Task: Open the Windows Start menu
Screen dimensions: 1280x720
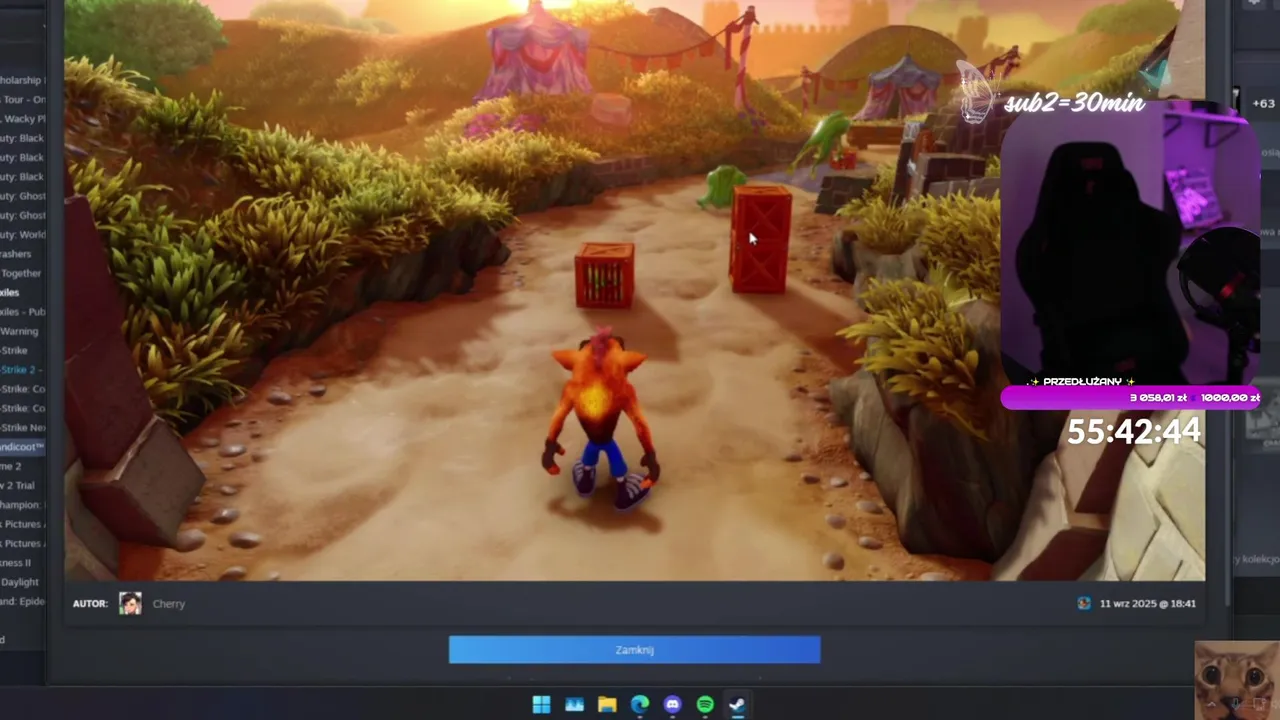Action: 541,705
